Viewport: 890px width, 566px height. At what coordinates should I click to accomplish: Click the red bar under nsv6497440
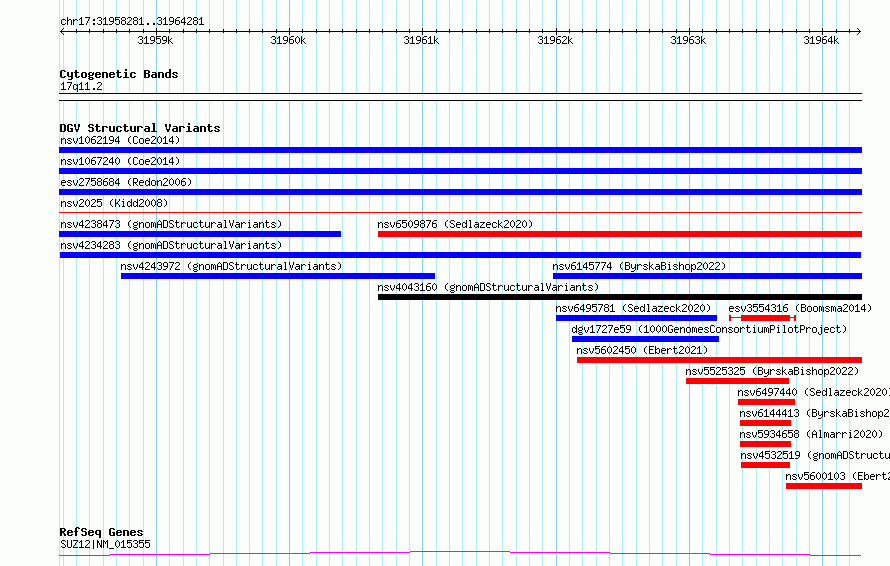[766, 402]
